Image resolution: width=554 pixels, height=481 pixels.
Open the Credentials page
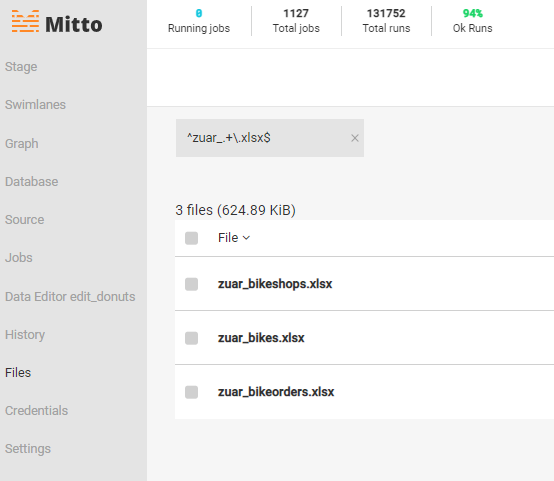pos(36,410)
